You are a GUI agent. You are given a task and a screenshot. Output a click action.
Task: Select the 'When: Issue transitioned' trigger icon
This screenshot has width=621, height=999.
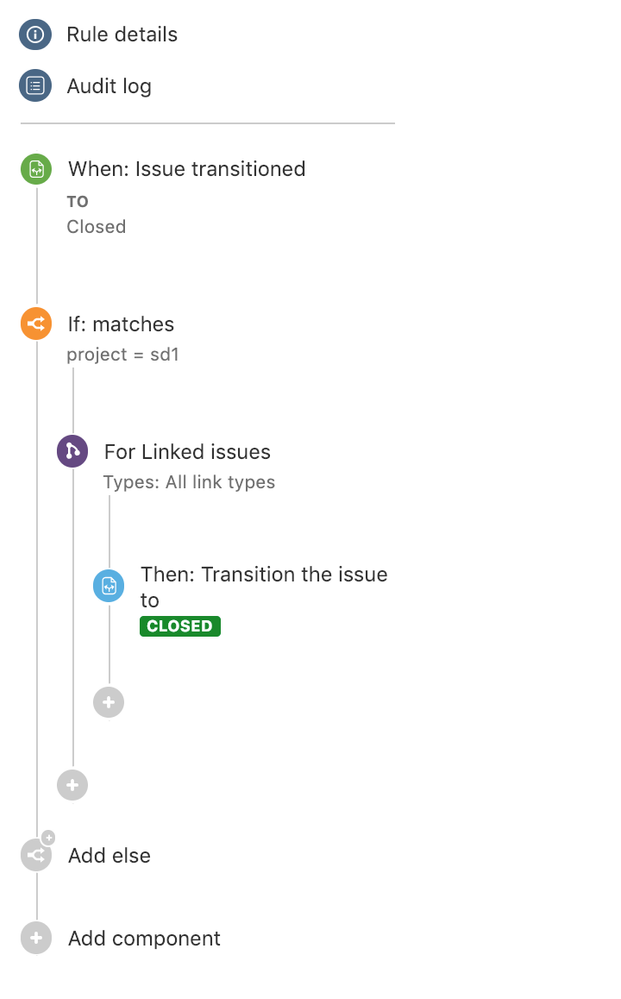pos(35,169)
